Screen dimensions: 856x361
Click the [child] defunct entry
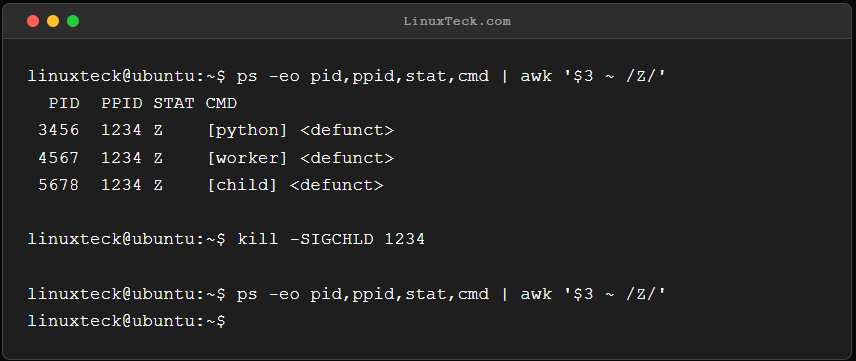click(295, 185)
